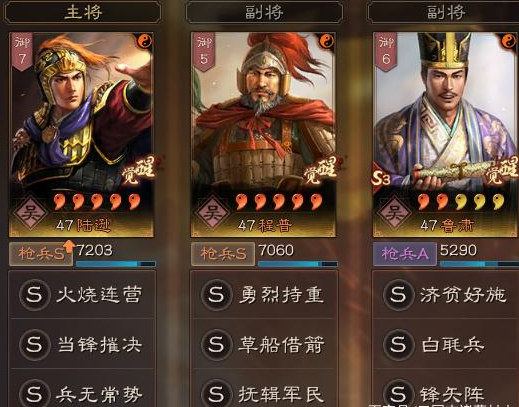Viewport: 519px width, 407px height.
Task: Open the 鲁肃 general portrait
Action: pyautogui.click(x=445, y=134)
